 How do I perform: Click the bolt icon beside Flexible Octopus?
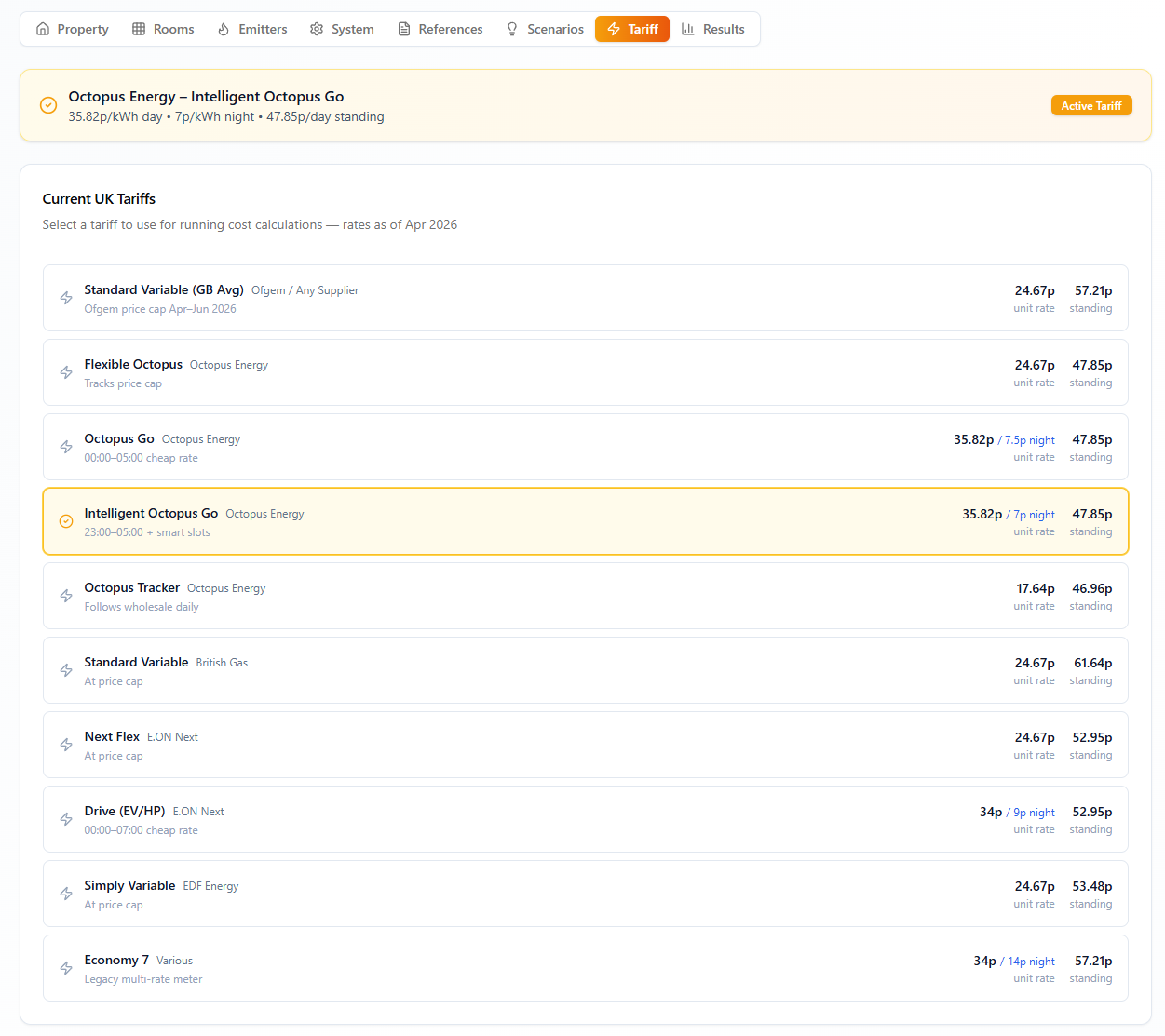pos(66,372)
